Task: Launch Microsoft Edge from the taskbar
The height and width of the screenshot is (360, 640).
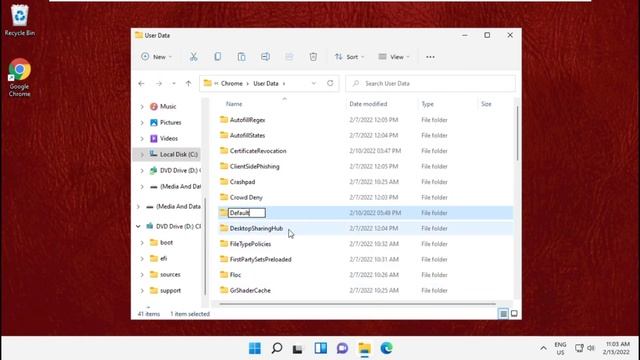Action: 386,348
